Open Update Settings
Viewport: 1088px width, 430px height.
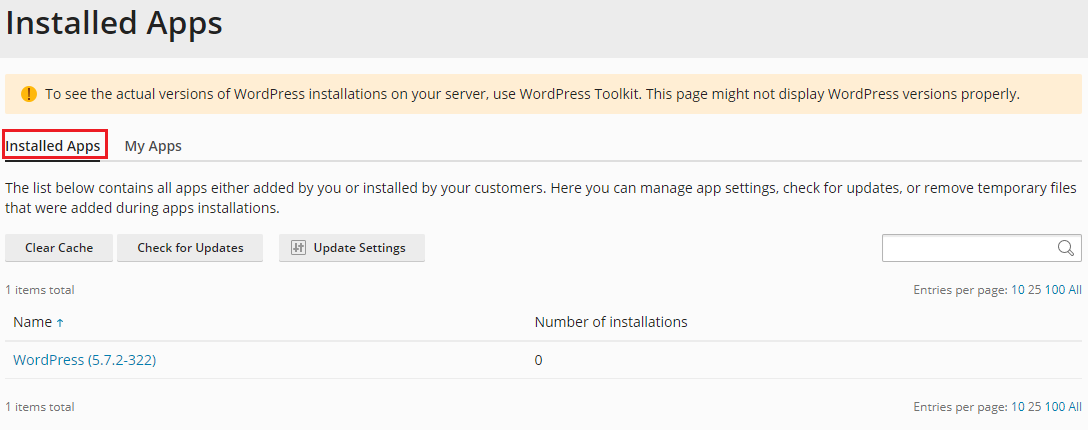pos(352,248)
